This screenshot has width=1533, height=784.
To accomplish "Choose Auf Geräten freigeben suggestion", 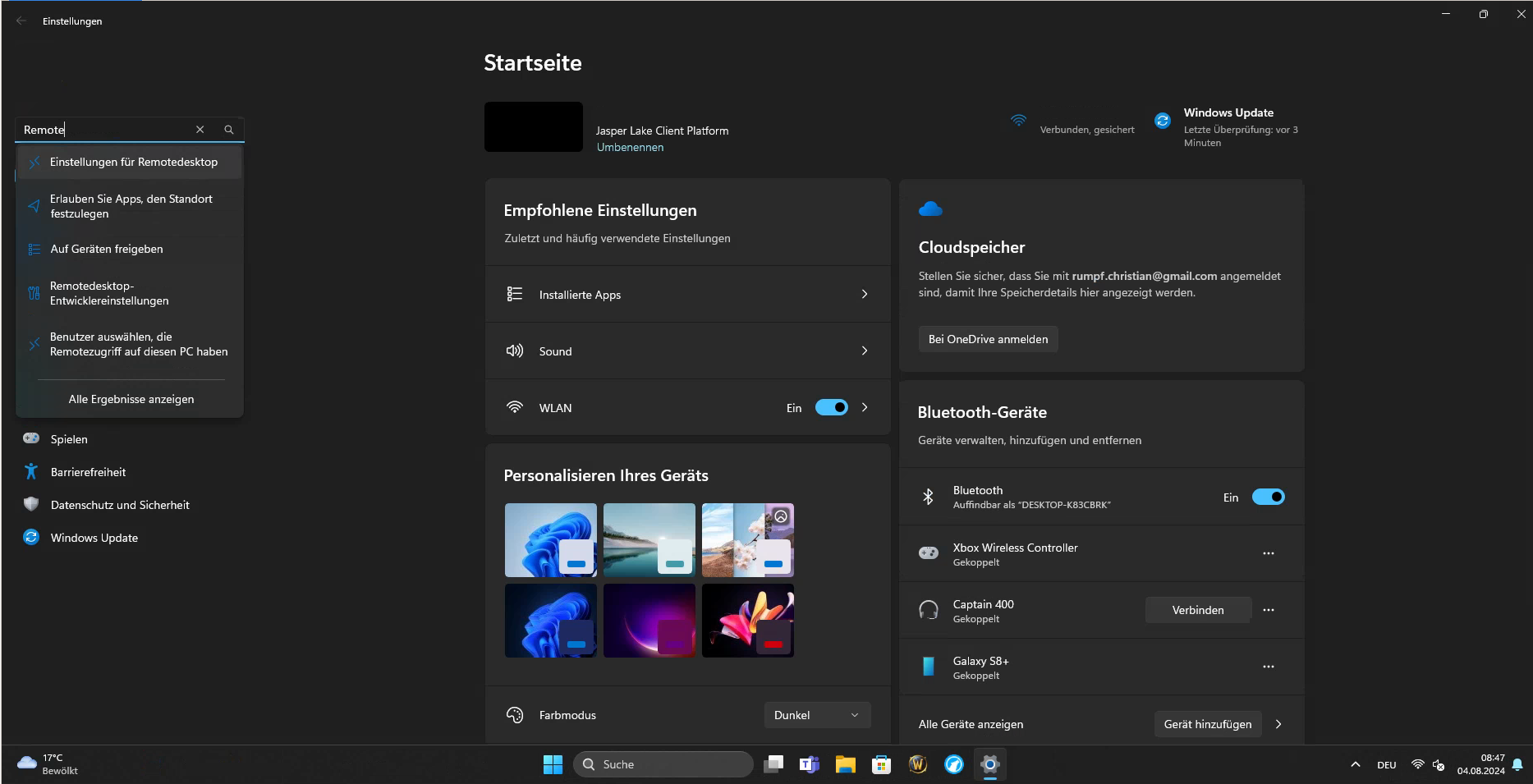I will point(107,250).
